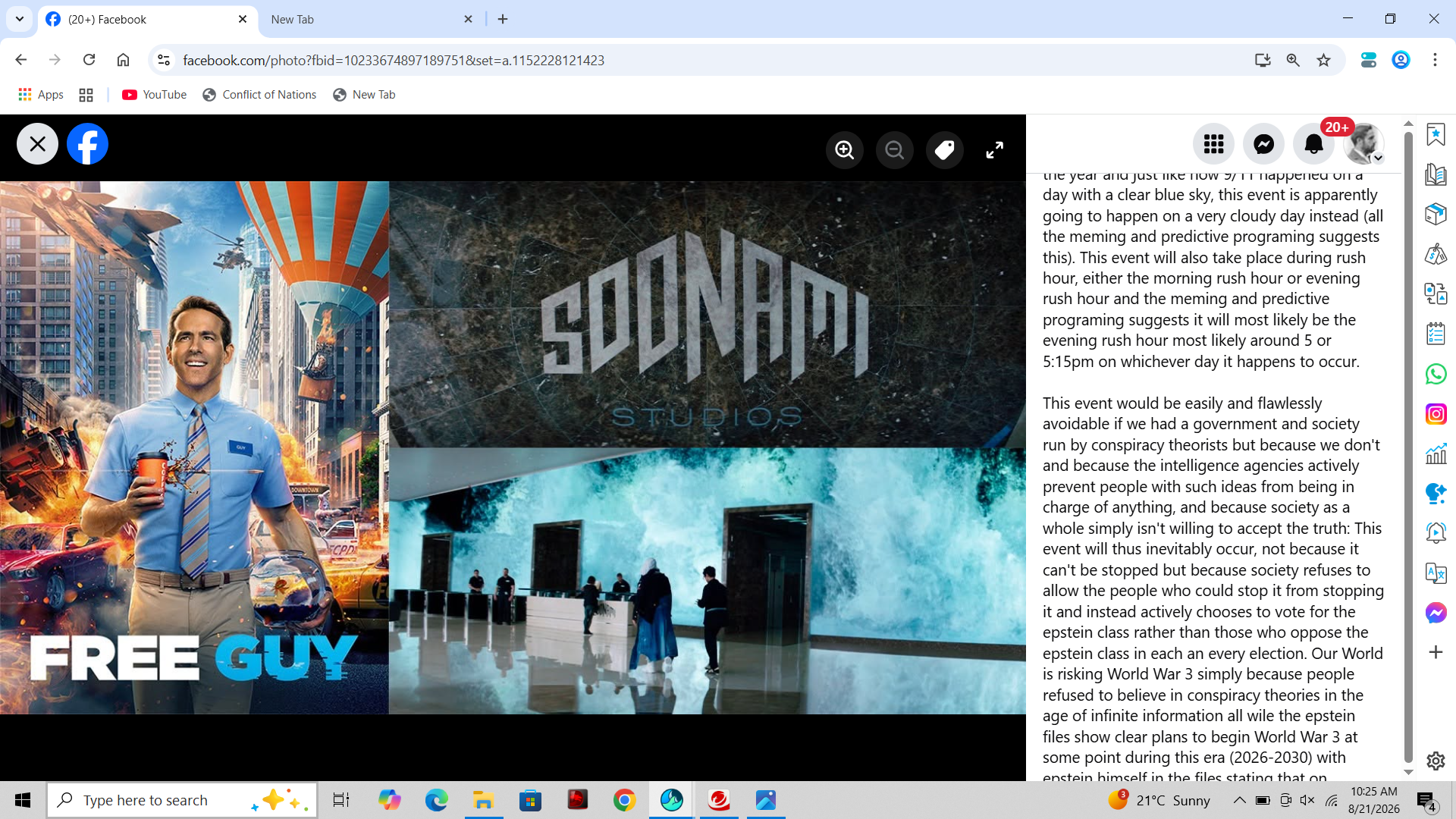Click the Facebook logo home icon

tap(87, 144)
